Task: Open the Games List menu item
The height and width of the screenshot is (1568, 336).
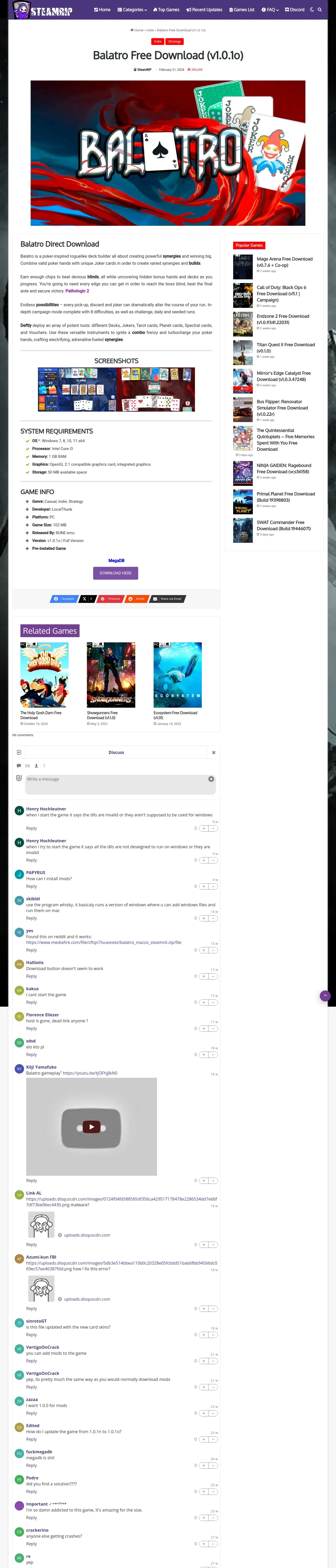Action: coord(242,10)
